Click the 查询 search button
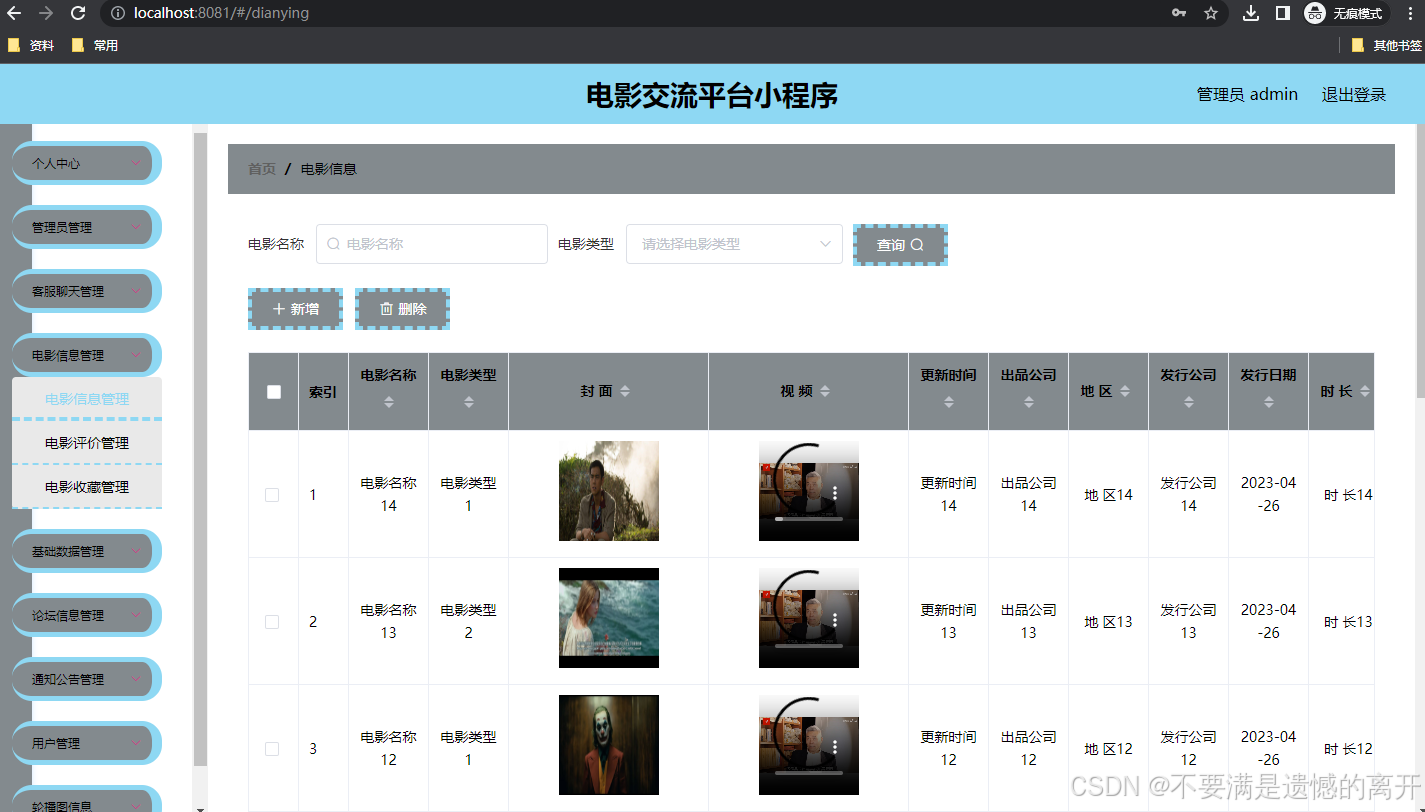Screen dimensions: 1425x812 (900, 245)
